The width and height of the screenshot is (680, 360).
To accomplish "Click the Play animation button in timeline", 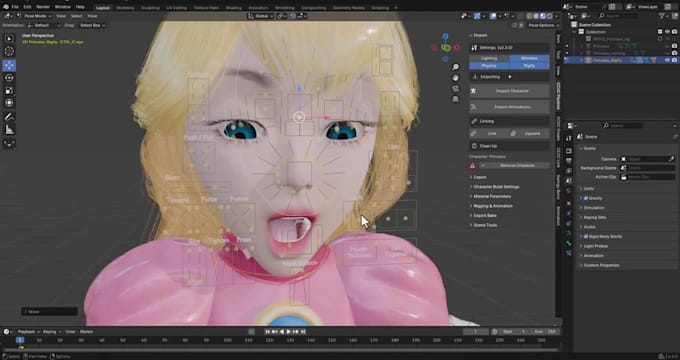I will pos(289,332).
